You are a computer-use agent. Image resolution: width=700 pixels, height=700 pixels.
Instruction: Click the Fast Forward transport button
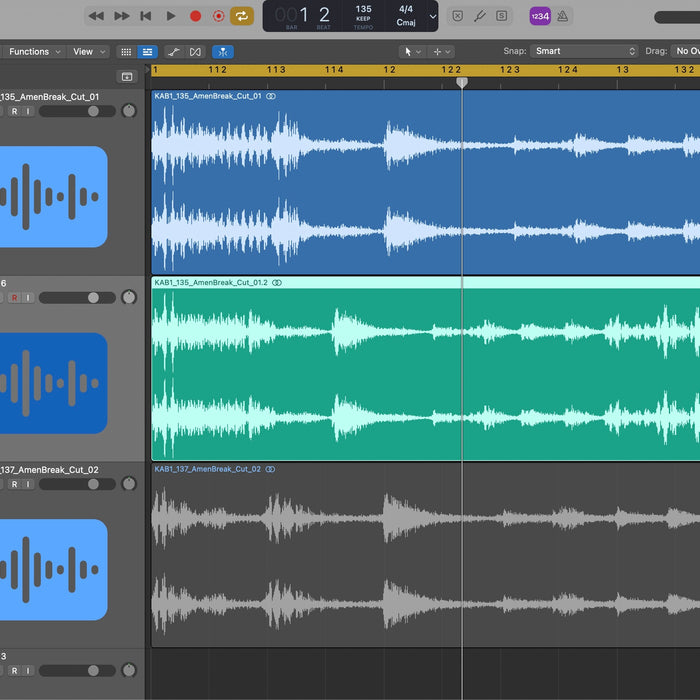[x=121, y=17]
